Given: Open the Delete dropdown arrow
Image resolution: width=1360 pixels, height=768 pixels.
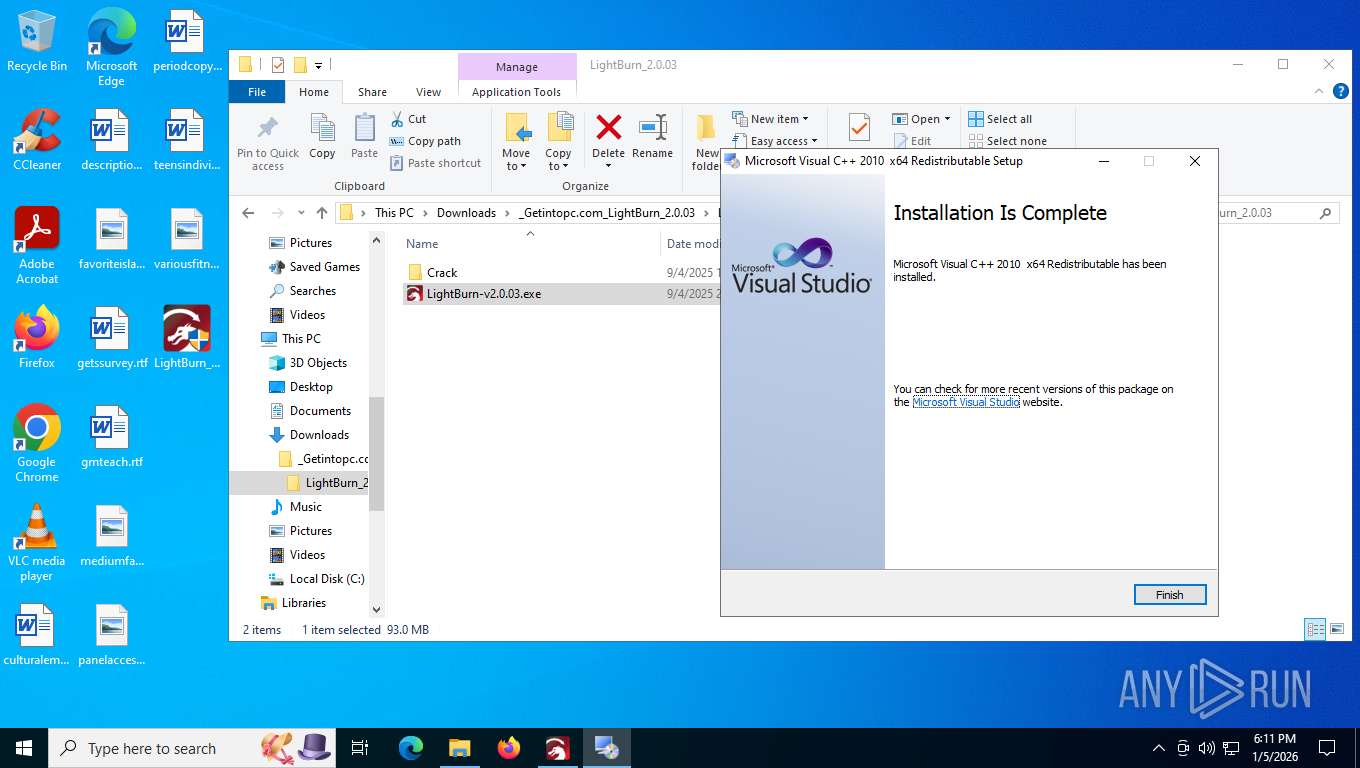Looking at the screenshot, I should [x=608, y=166].
